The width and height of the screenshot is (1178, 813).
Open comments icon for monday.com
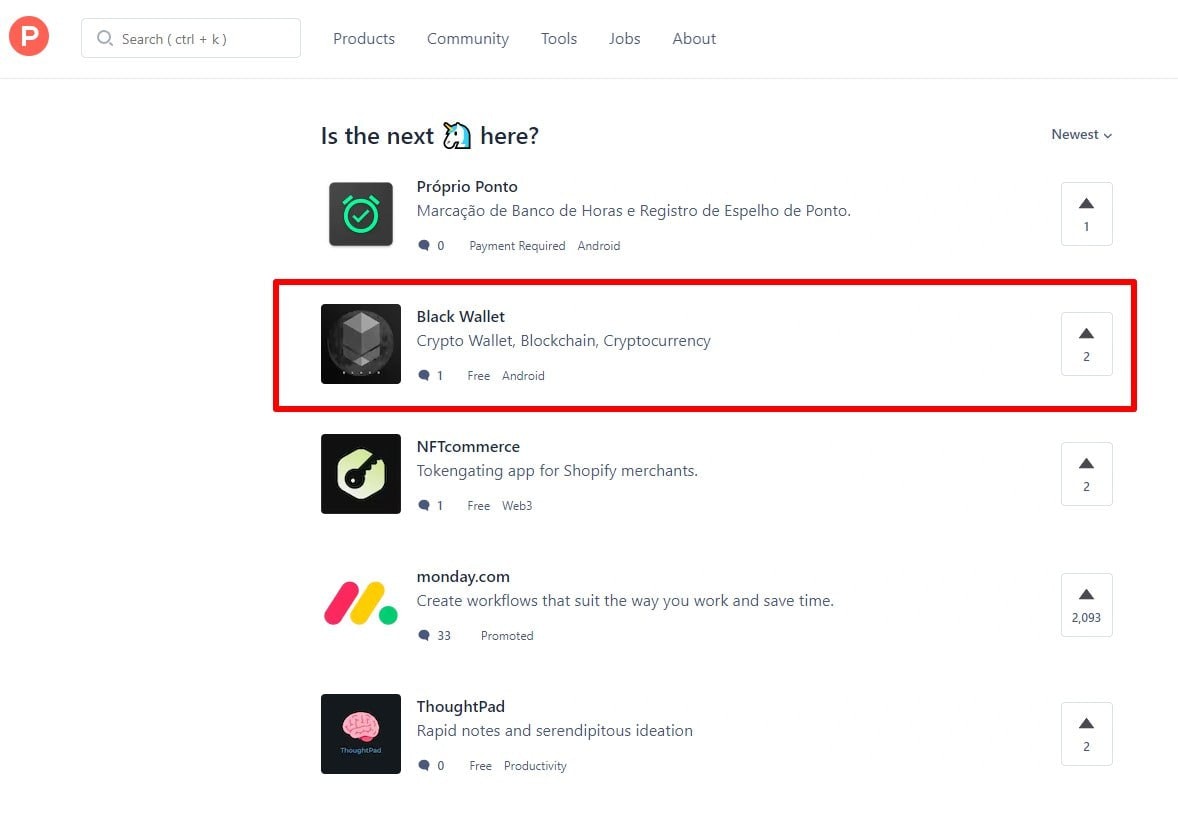pos(424,636)
